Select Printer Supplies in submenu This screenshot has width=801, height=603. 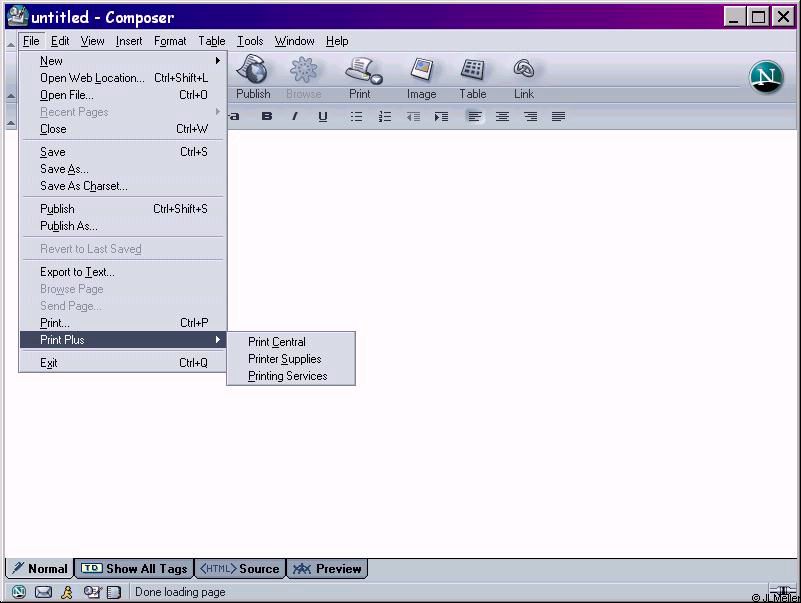[x=291, y=359]
